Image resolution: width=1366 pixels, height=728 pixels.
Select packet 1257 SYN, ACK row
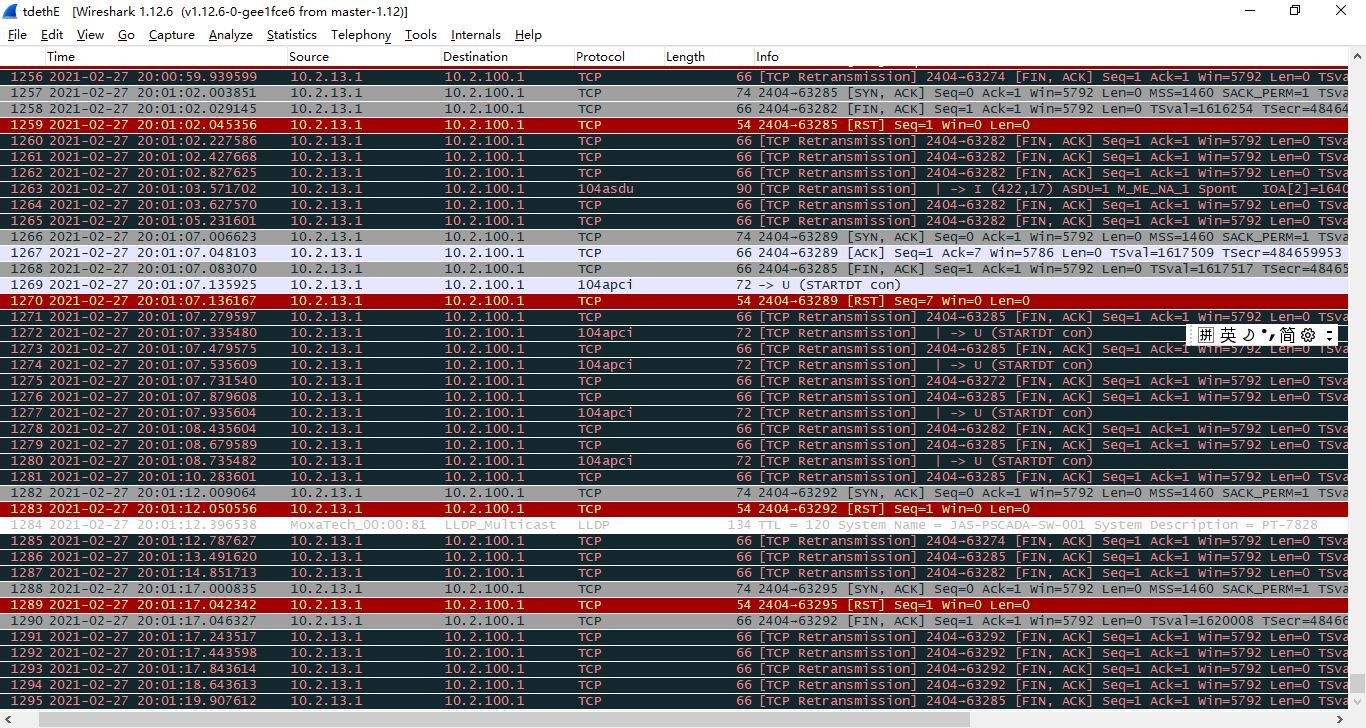(674, 93)
